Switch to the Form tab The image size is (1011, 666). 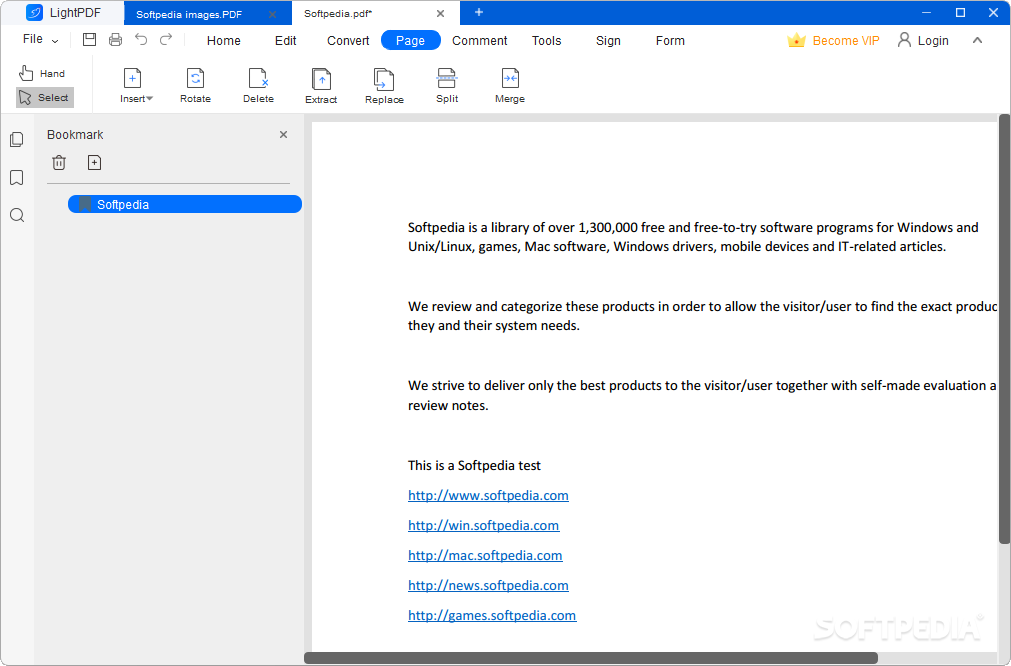[671, 41]
